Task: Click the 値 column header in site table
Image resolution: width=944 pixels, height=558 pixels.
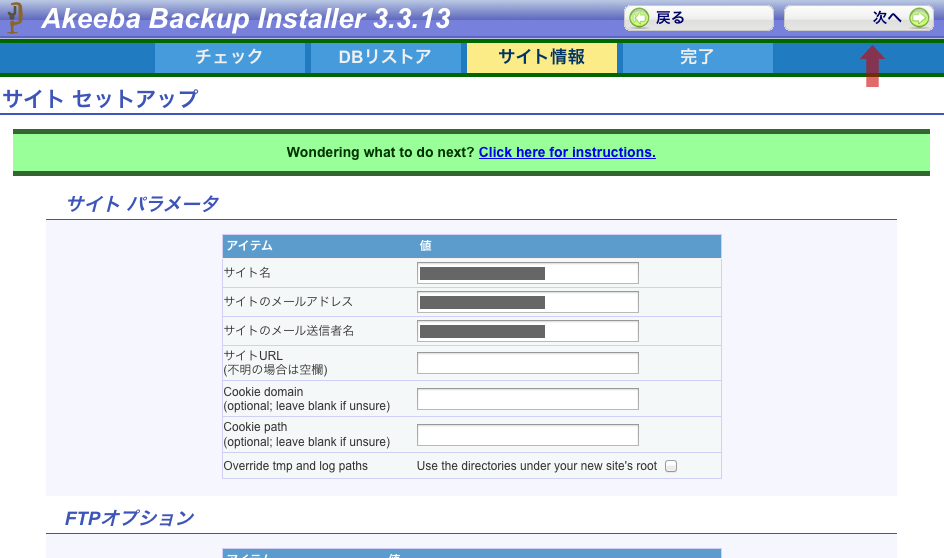Action: 425,246
